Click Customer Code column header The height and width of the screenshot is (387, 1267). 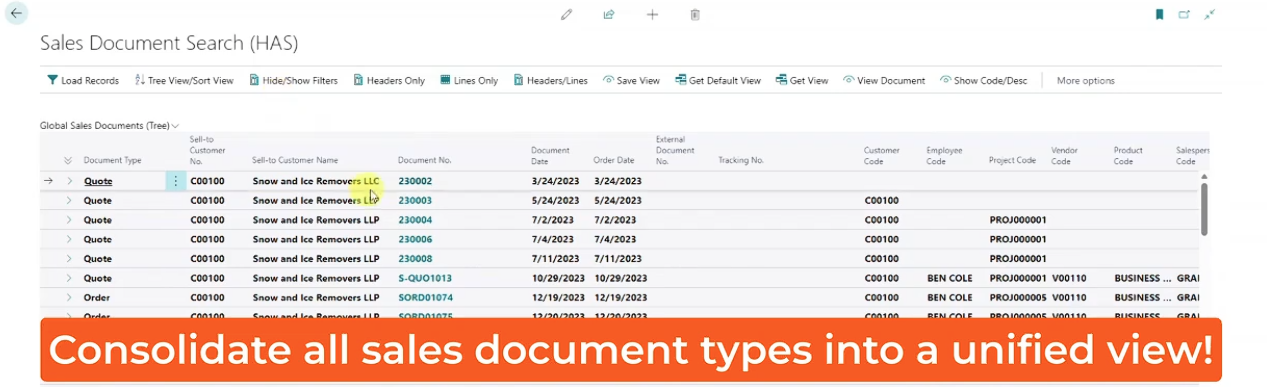(883, 155)
